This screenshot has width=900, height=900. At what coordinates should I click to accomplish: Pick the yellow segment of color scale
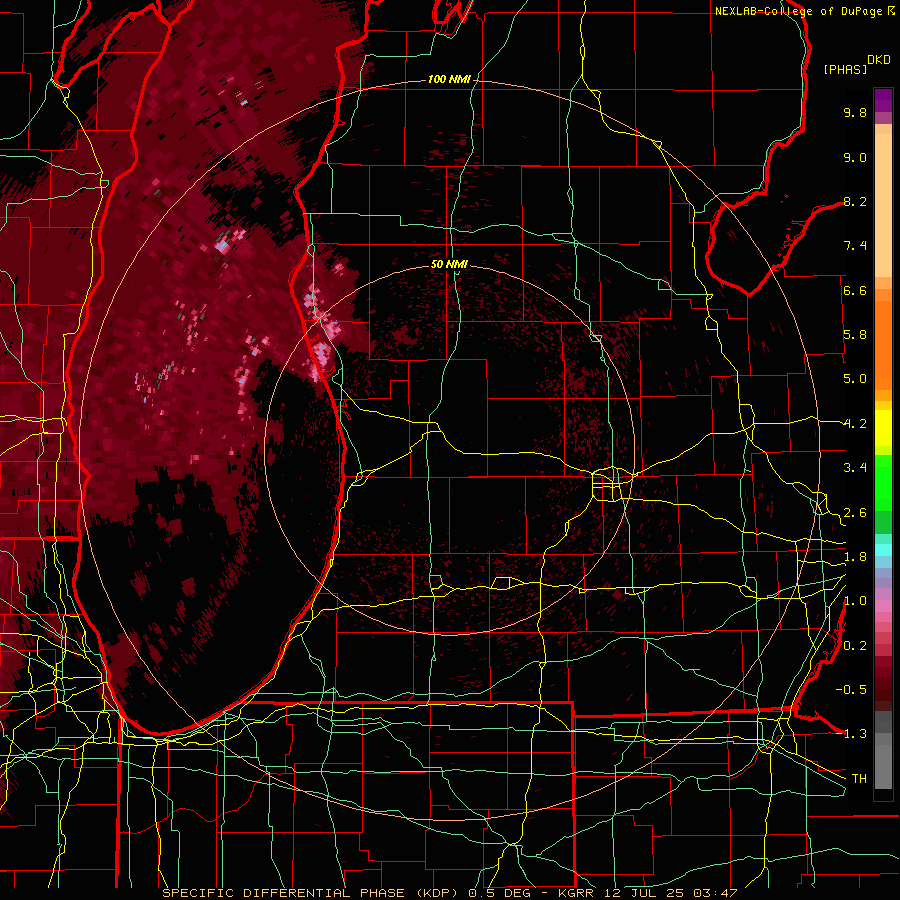883,428
